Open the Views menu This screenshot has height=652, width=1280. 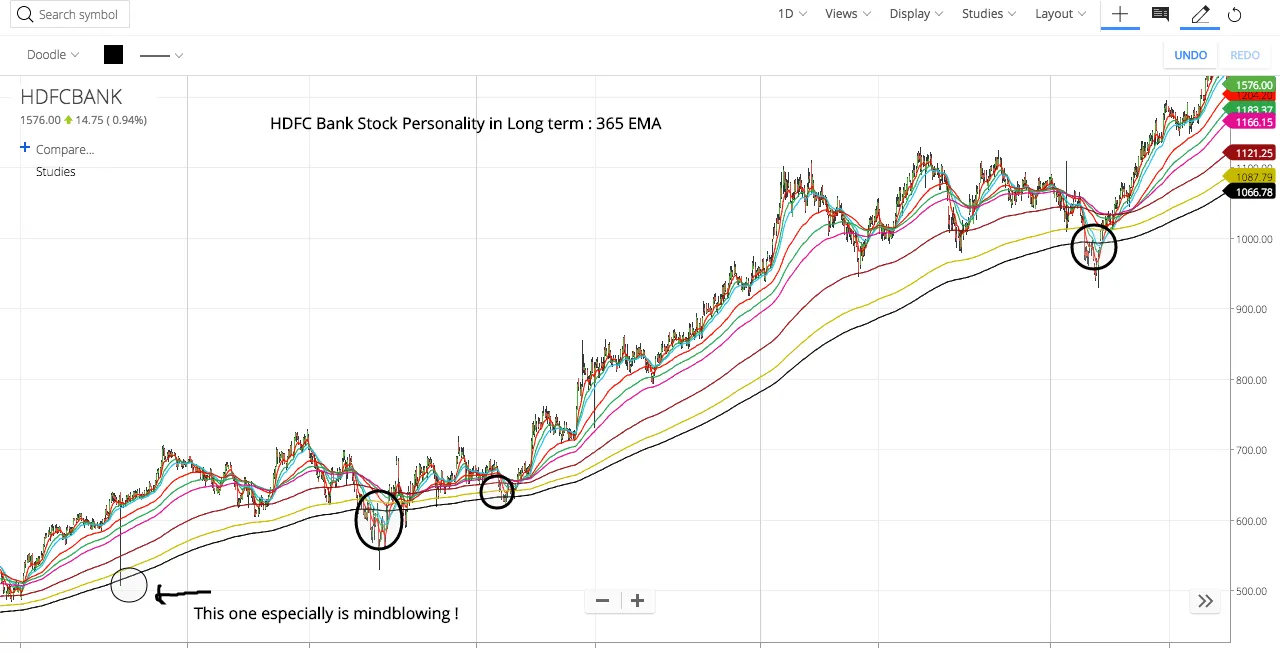pyautogui.click(x=846, y=13)
